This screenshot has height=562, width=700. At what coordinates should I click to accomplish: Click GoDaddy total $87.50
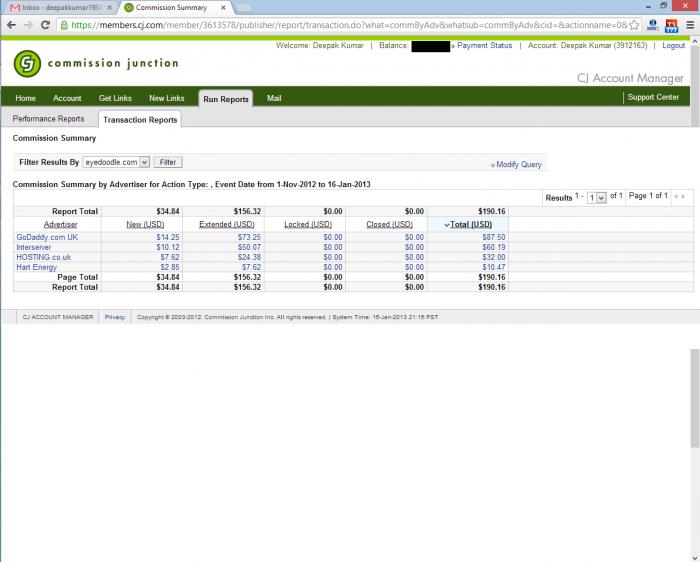pos(494,237)
